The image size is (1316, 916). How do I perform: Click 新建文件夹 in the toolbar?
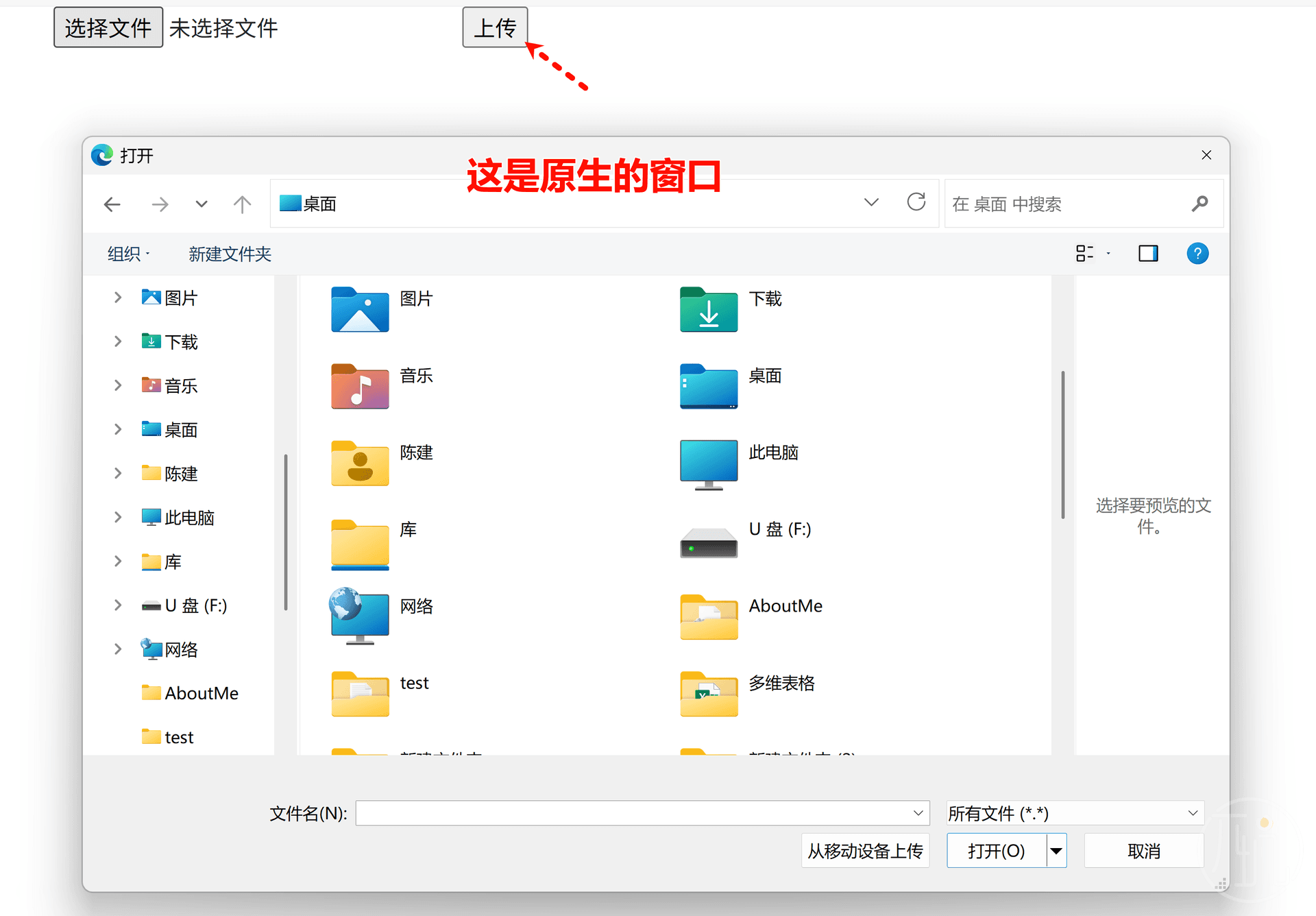(x=230, y=254)
